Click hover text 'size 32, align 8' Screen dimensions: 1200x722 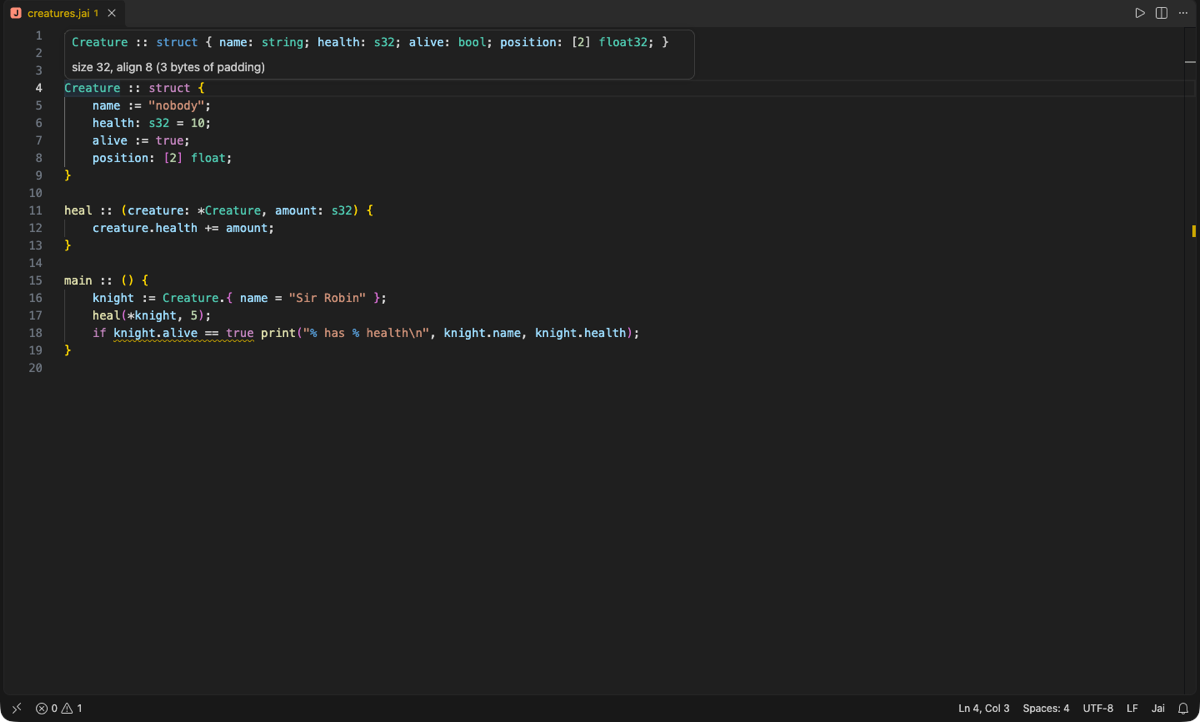(x=110, y=67)
